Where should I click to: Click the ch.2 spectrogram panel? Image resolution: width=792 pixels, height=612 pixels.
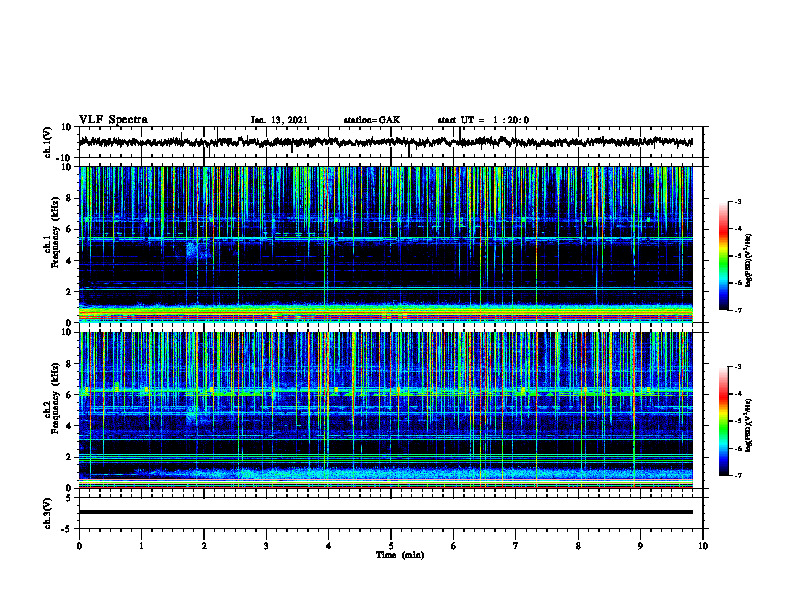click(x=385, y=410)
